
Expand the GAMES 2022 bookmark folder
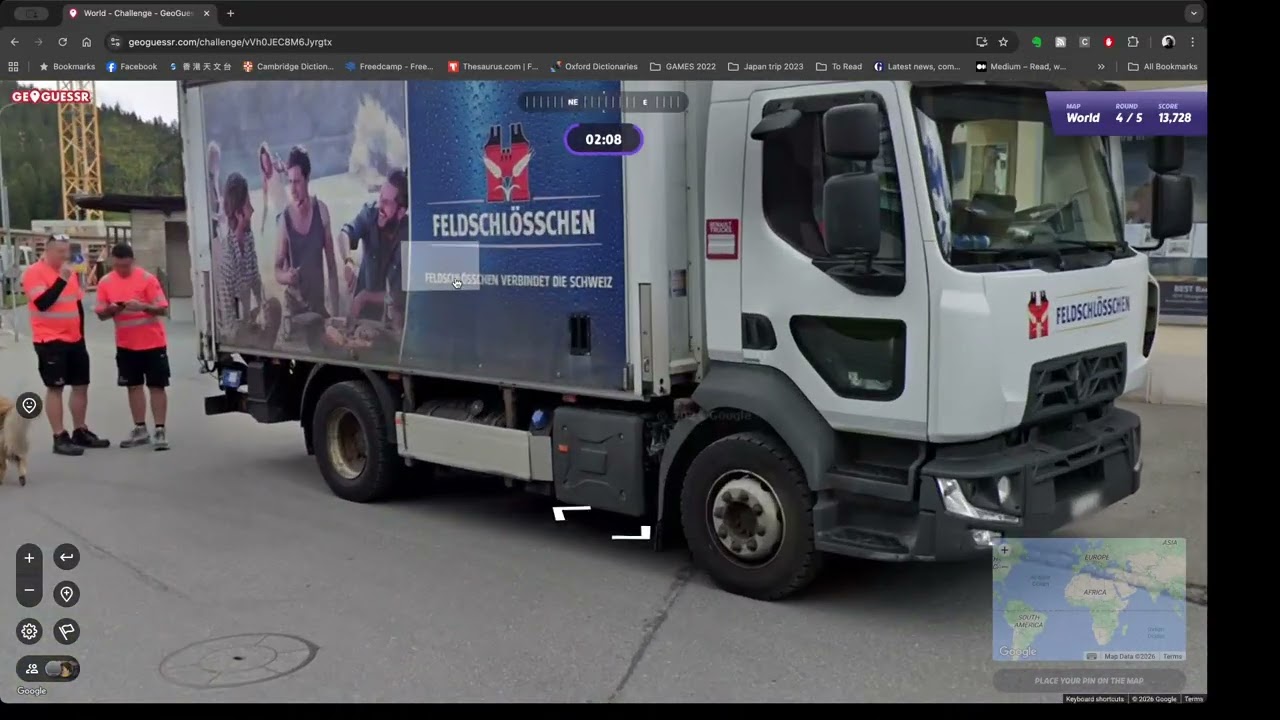point(683,66)
